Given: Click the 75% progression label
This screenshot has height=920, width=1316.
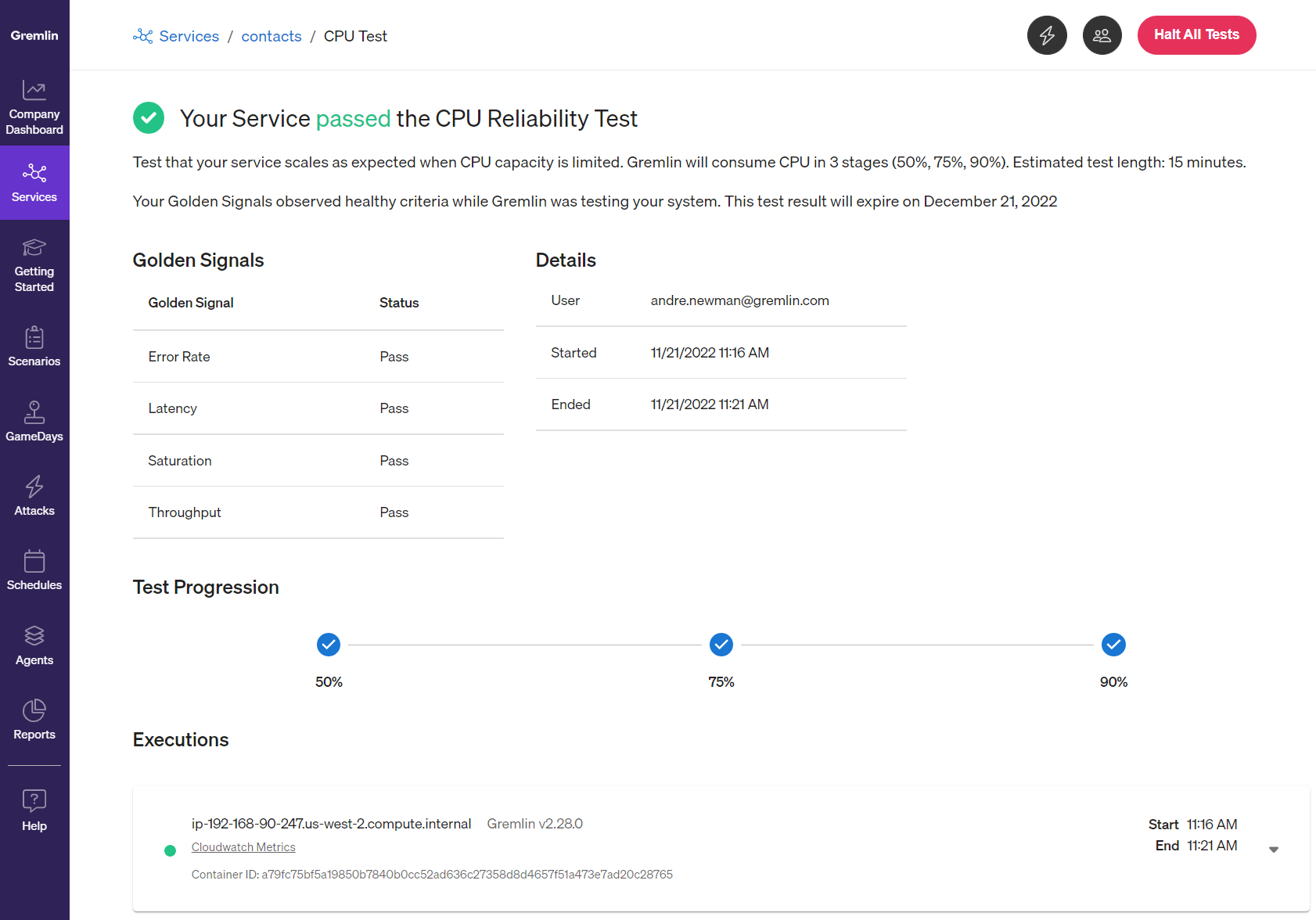Looking at the screenshot, I should click(x=721, y=682).
